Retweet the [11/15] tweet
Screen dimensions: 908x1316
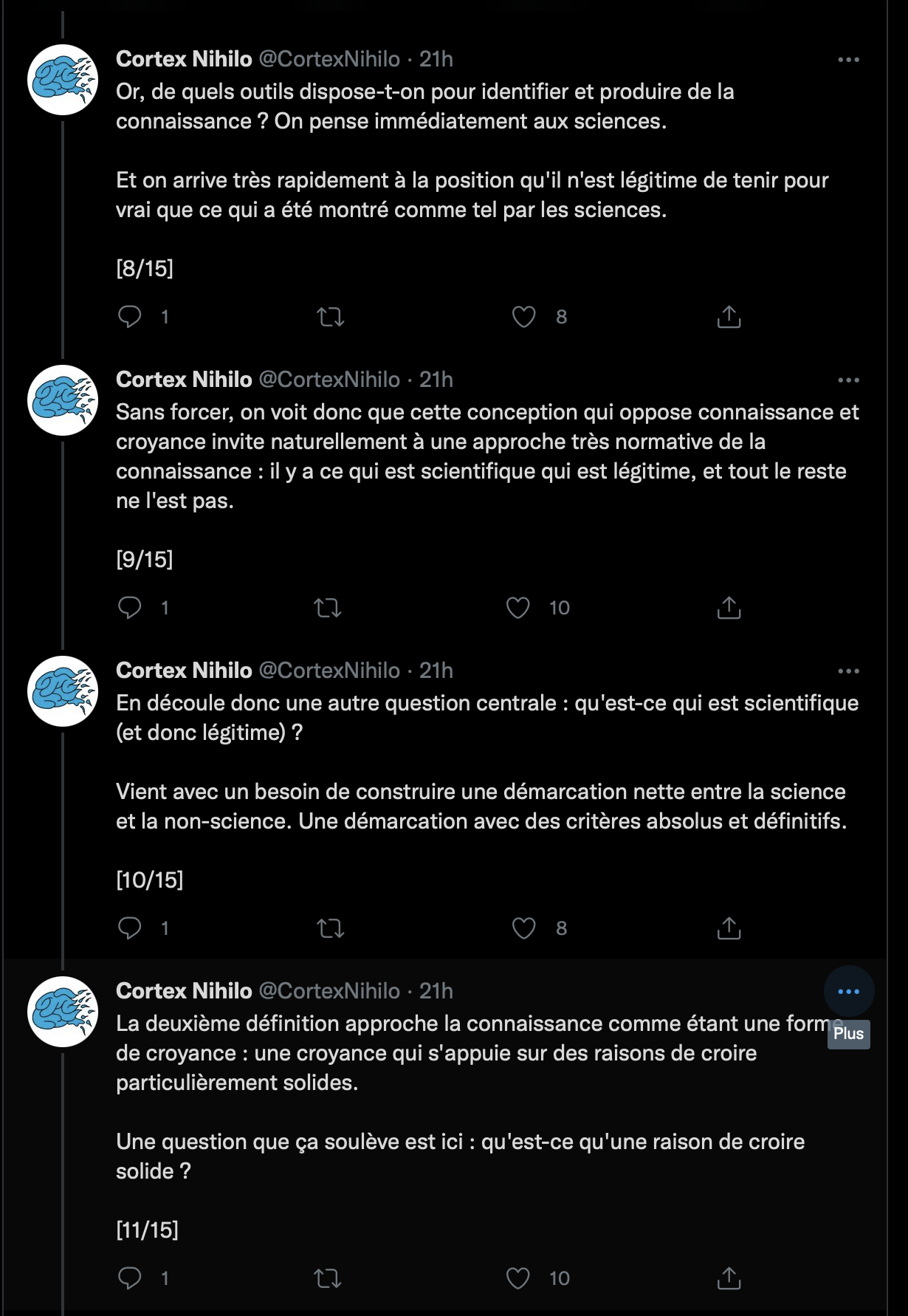(328, 1278)
